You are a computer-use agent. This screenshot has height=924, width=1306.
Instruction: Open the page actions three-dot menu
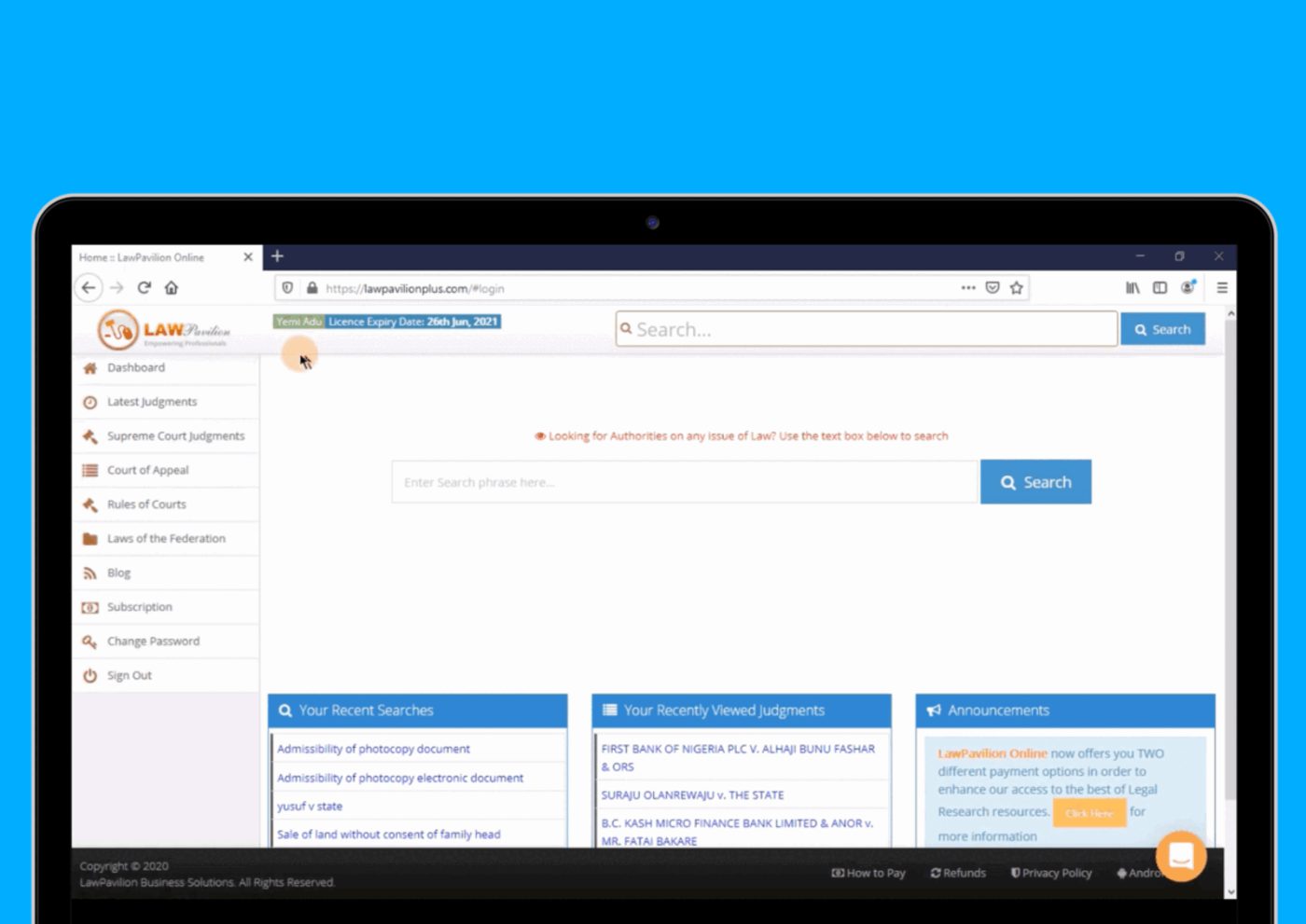(968, 288)
